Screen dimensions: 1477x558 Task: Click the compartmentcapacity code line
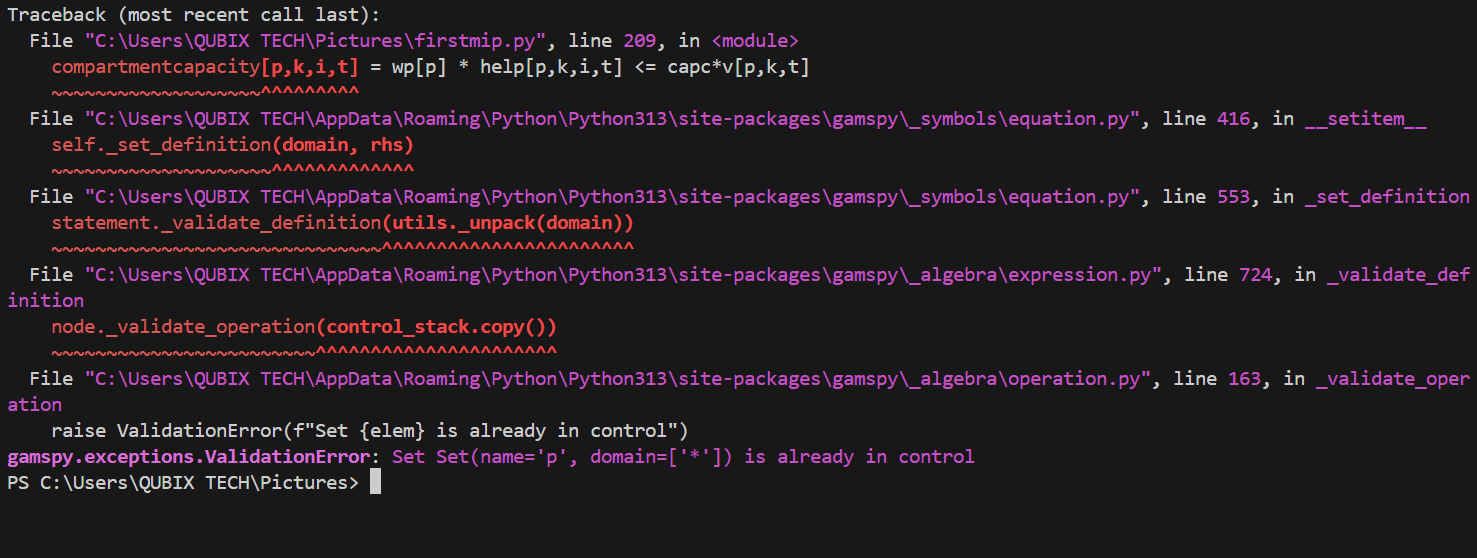click(x=430, y=67)
